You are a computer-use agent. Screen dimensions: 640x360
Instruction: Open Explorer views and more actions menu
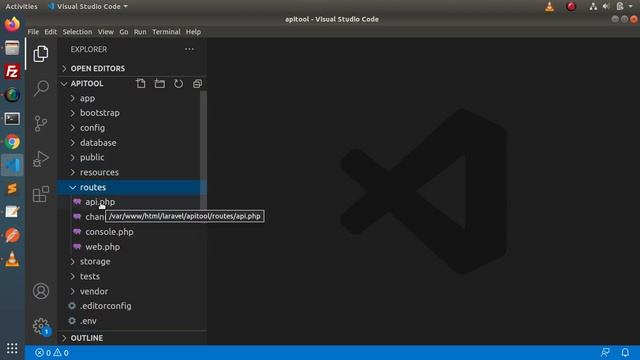189,49
